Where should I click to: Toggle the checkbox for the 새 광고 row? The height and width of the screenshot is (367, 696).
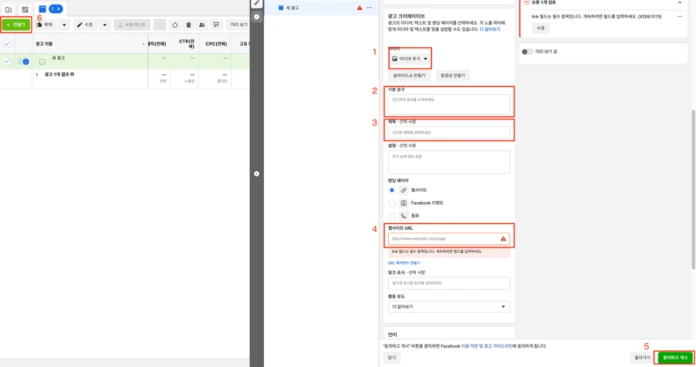pos(7,61)
